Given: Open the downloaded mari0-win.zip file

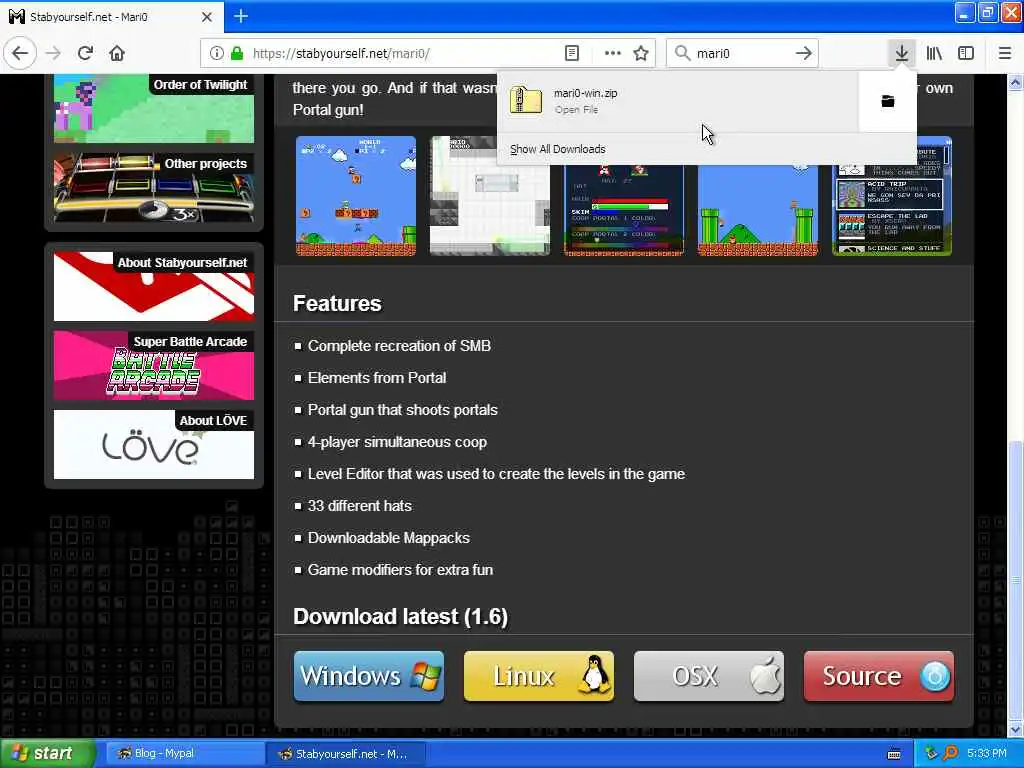Looking at the screenshot, I should (x=679, y=101).
